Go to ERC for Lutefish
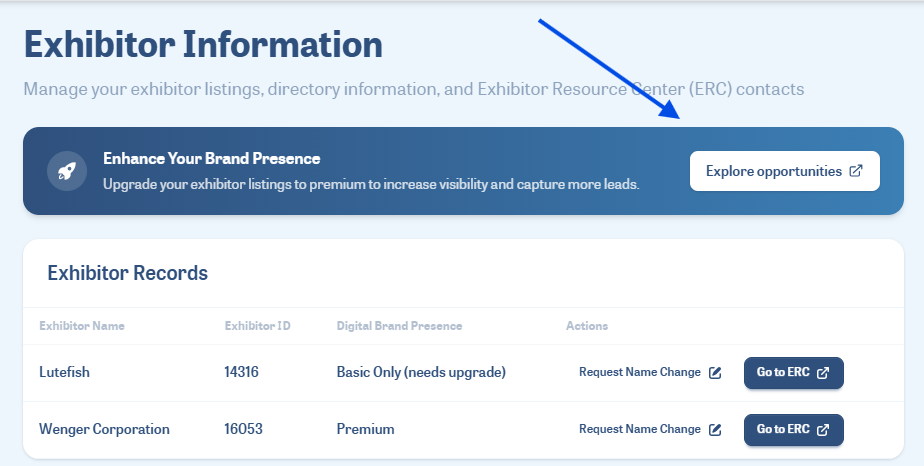The image size is (924, 466). 794,372
